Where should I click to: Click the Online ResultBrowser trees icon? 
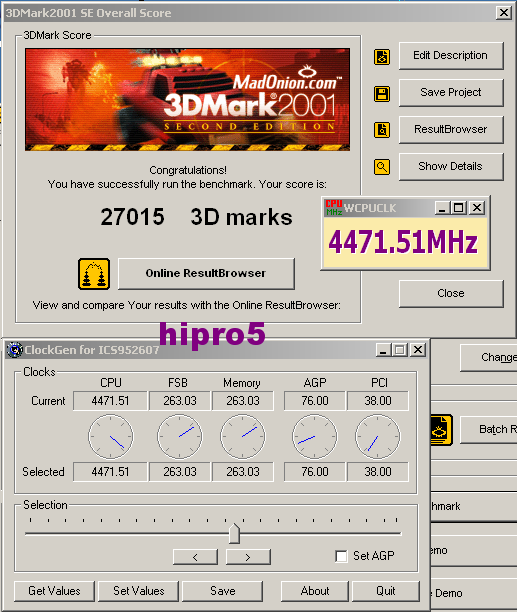click(94, 274)
